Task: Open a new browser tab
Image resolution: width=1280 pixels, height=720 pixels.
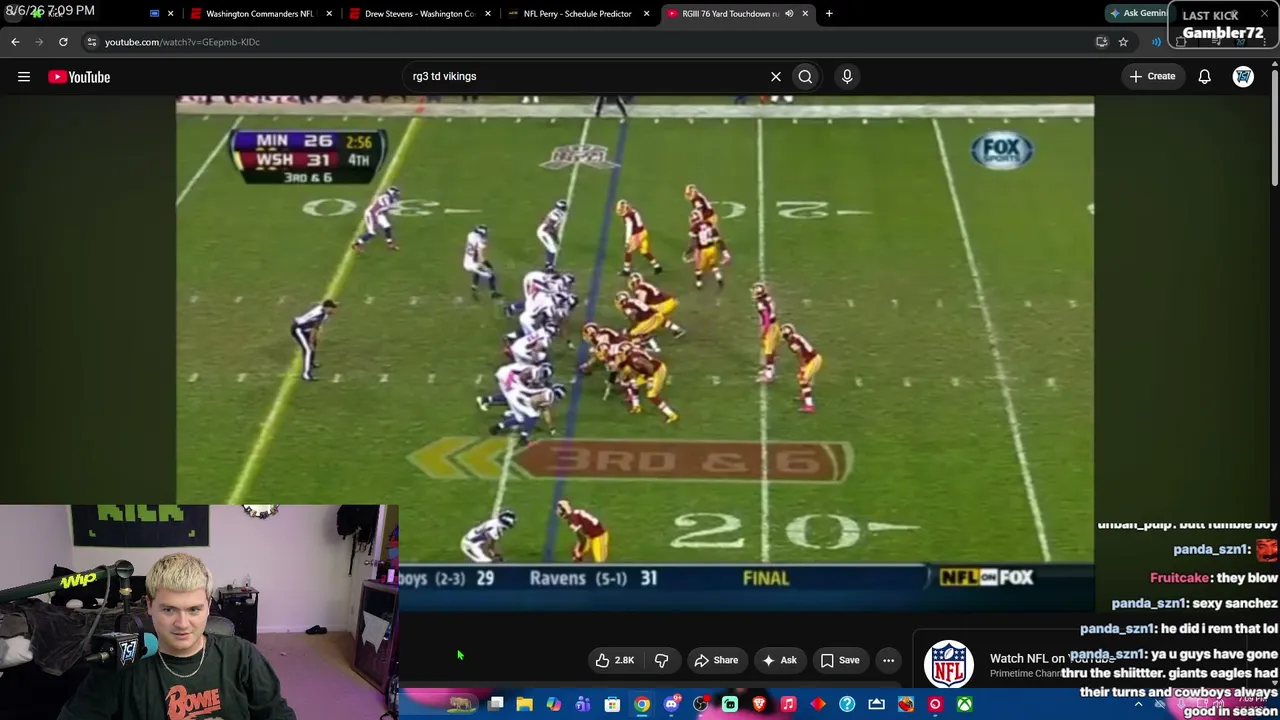Action: tap(829, 14)
